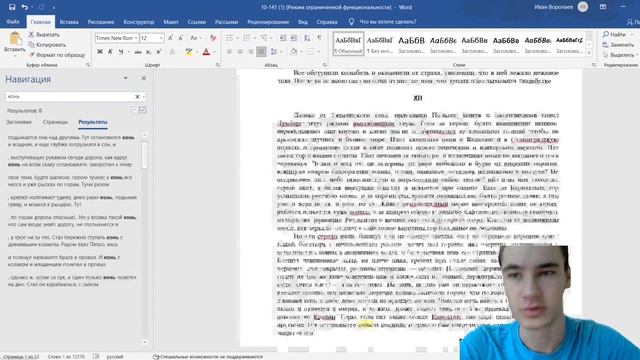Open font color dropdown arrow
640x360 pixels.
214,52
